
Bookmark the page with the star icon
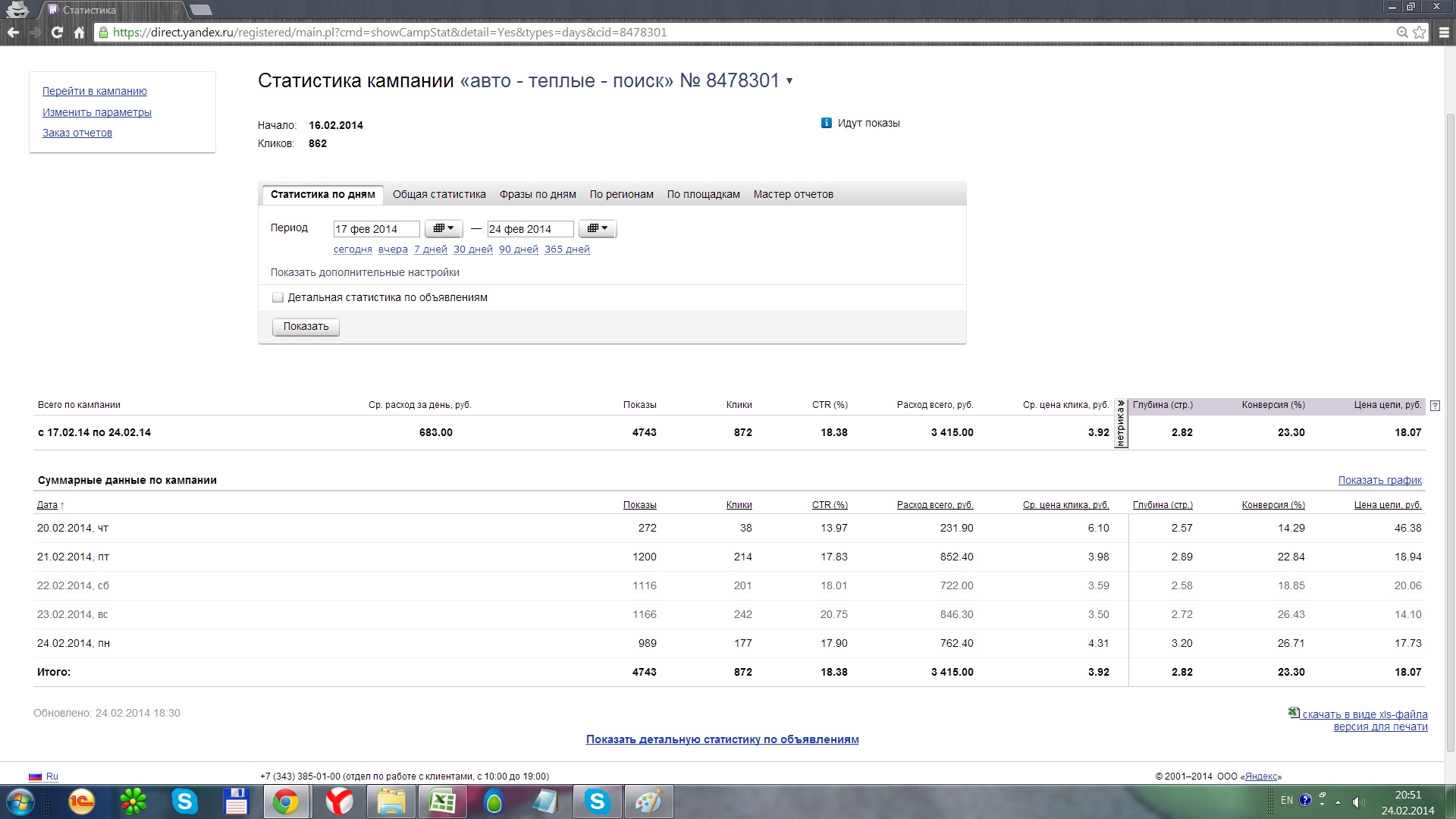[1419, 33]
